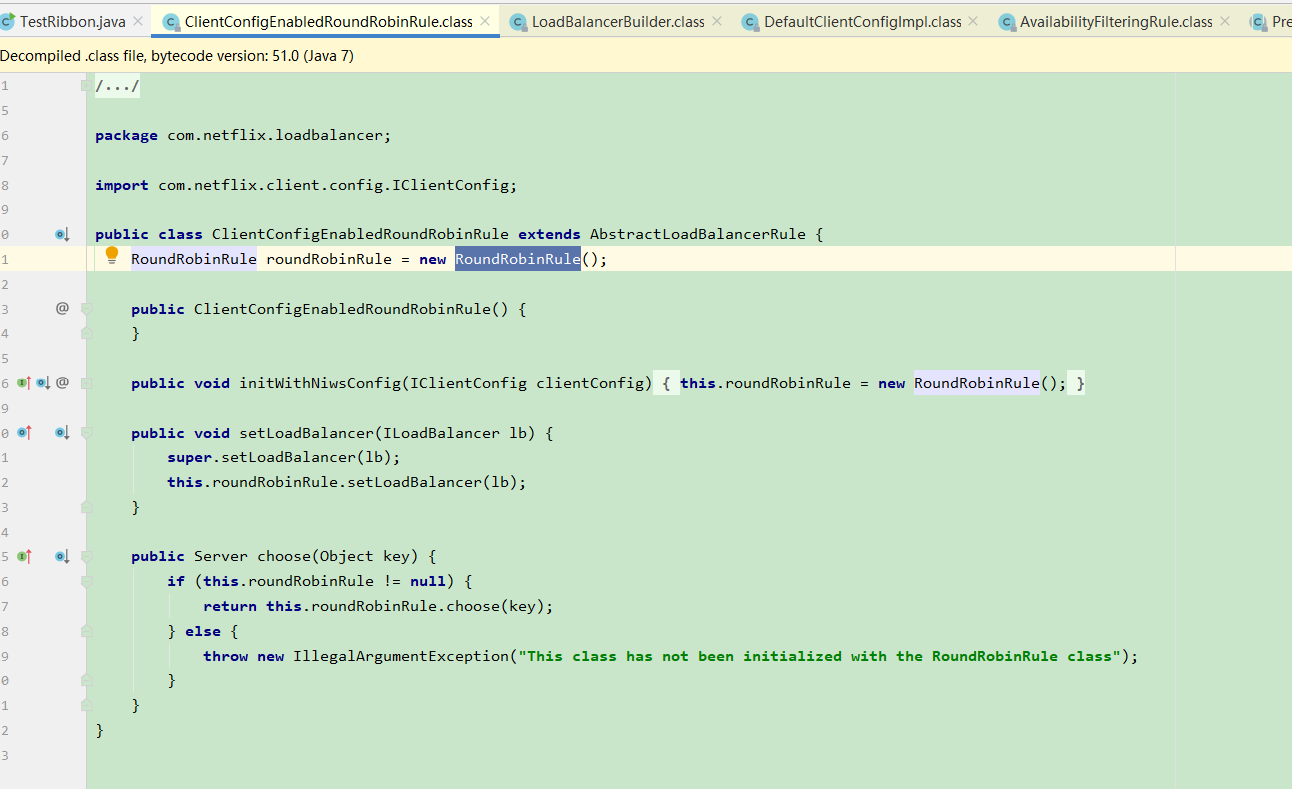Collapse the else block fold marker
1292x789 pixels.
click(86, 631)
